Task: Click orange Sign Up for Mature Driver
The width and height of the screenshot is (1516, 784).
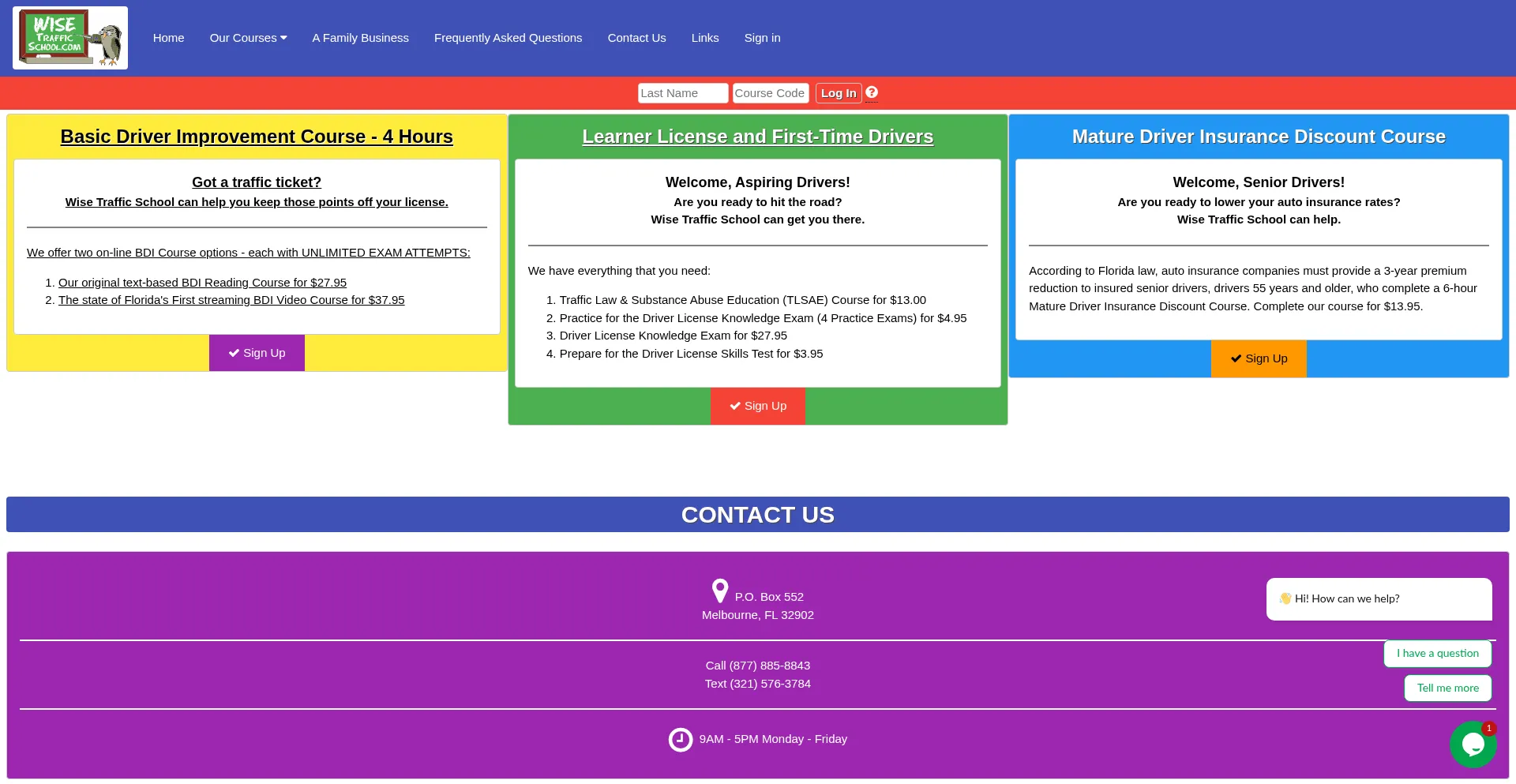Action: 1259,358
